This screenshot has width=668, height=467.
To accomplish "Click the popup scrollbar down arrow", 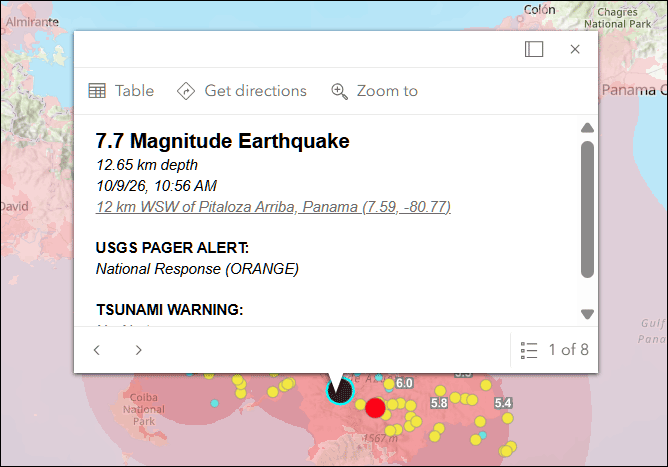I will click(587, 314).
